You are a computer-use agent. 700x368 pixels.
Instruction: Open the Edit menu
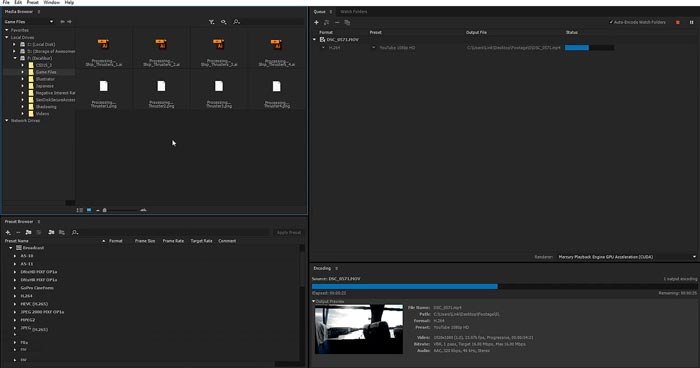click(18, 2)
